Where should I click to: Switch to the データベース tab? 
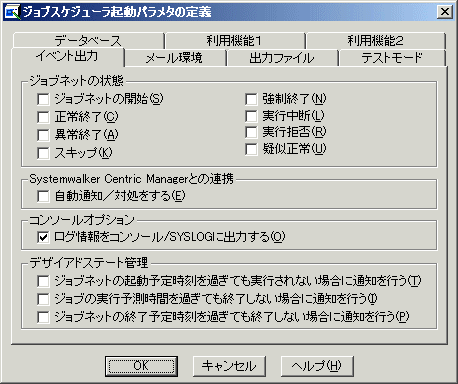click(88, 41)
